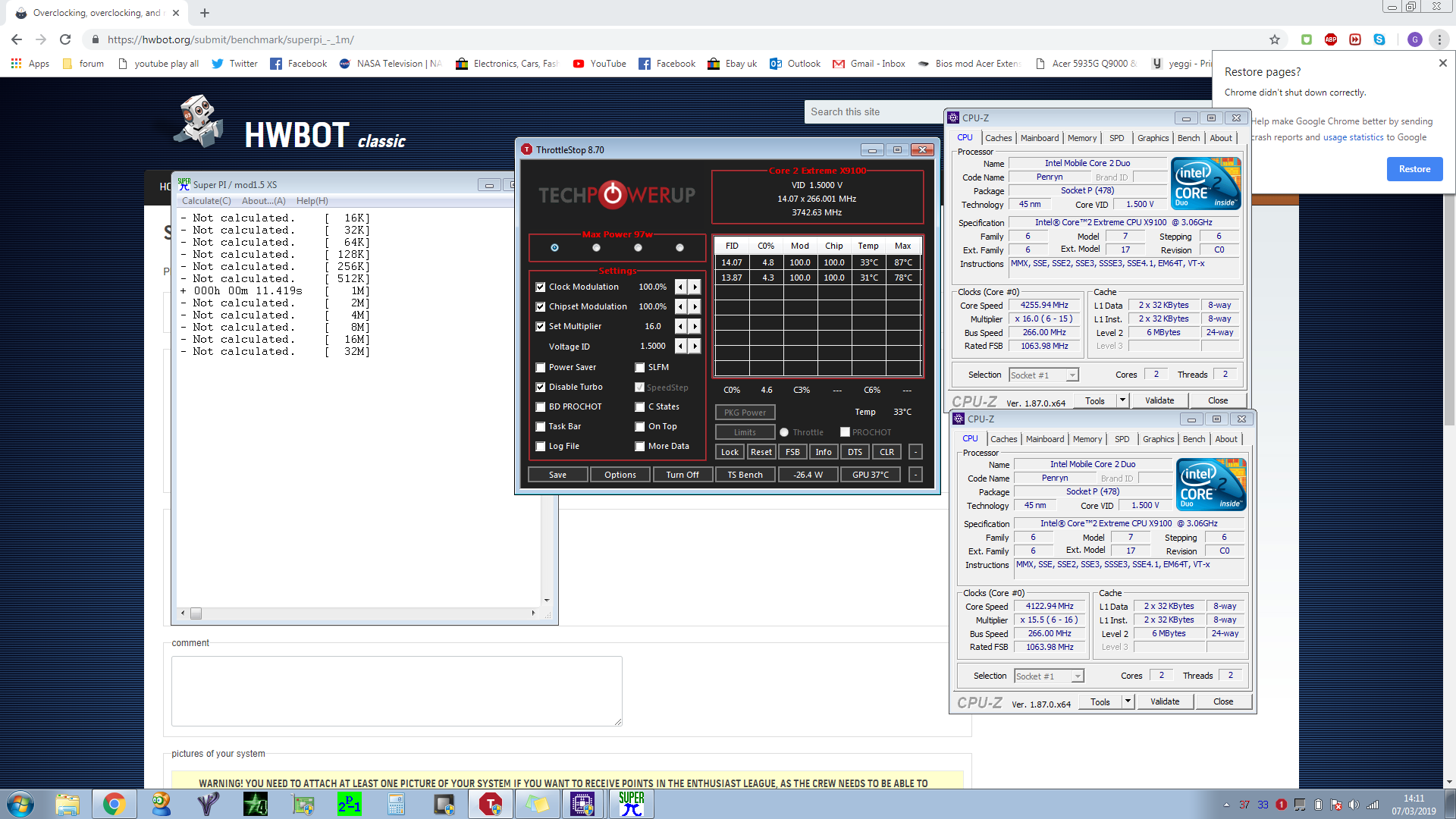
Task: Open the About...(A) menu in Super PI
Action: [x=264, y=201]
